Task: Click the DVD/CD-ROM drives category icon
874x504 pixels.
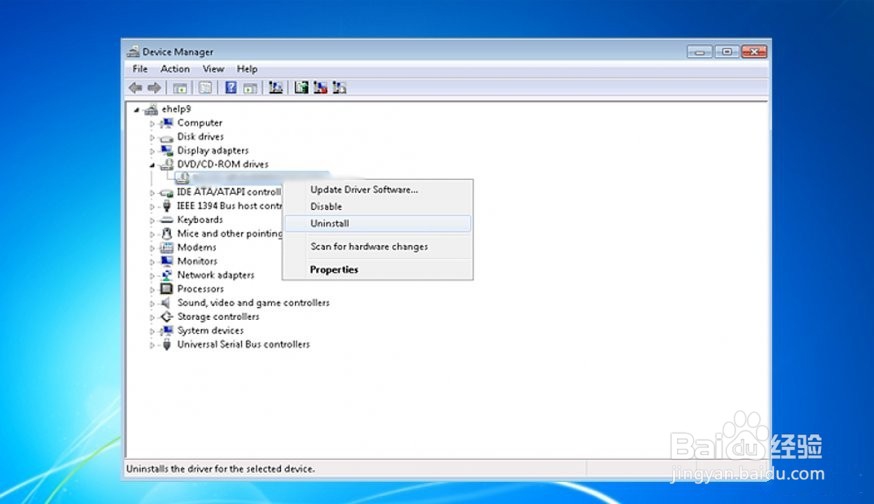Action: click(166, 164)
